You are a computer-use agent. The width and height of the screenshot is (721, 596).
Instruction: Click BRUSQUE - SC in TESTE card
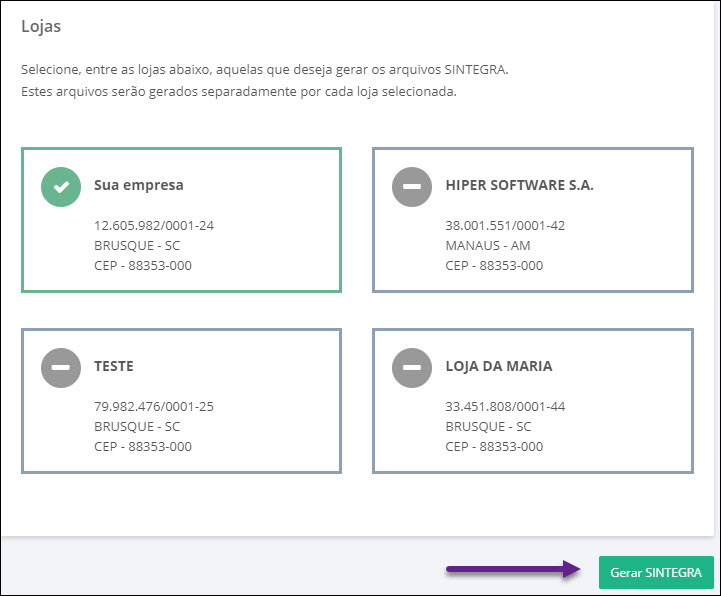point(137,427)
